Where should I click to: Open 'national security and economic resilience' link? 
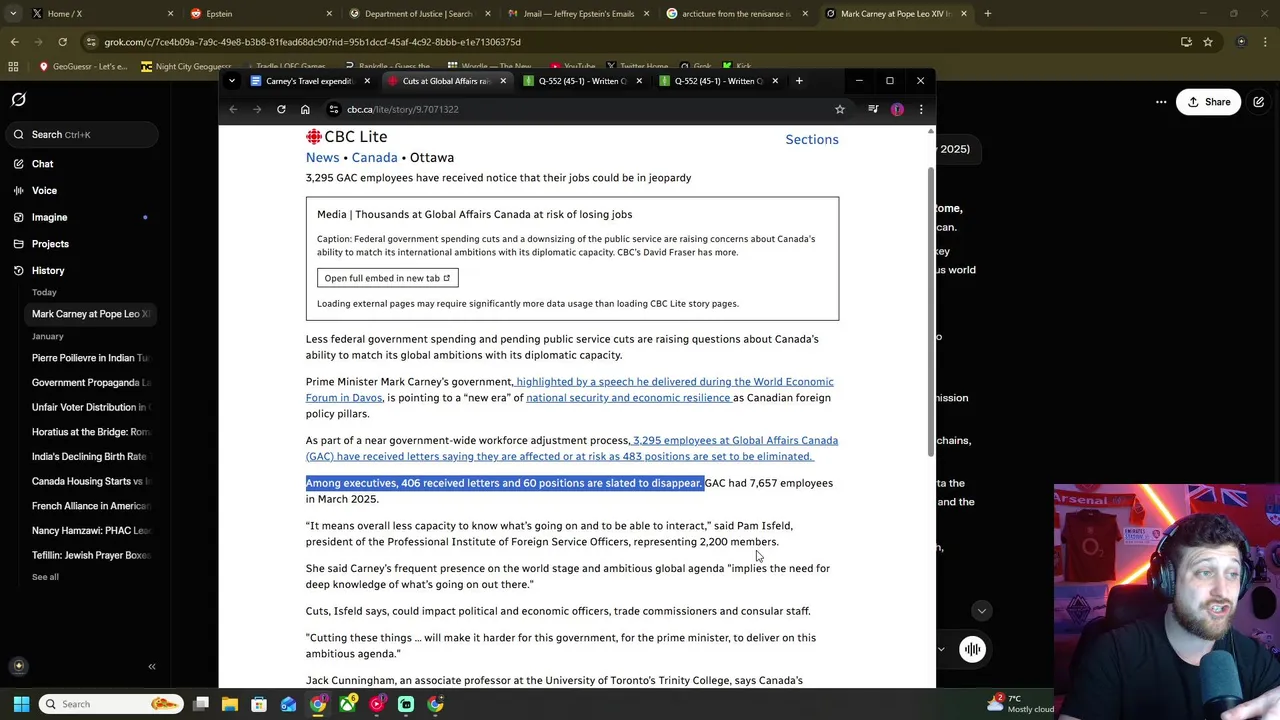pos(629,398)
